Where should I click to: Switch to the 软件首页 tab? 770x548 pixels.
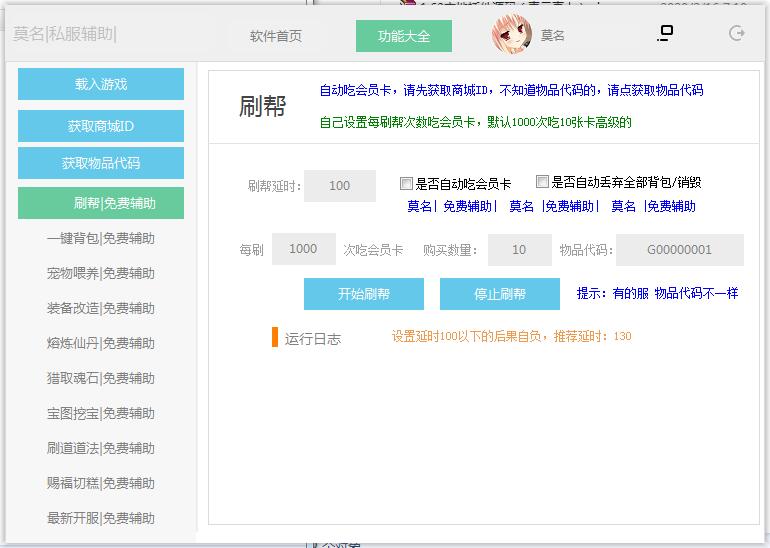coord(276,36)
